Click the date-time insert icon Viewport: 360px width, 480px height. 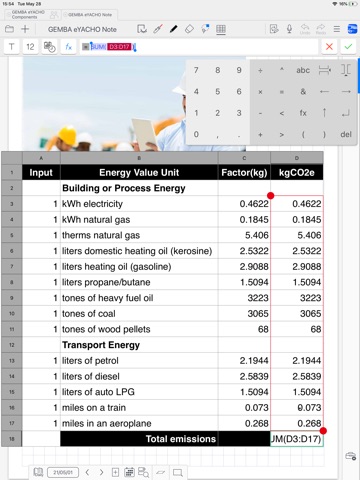coord(50,47)
